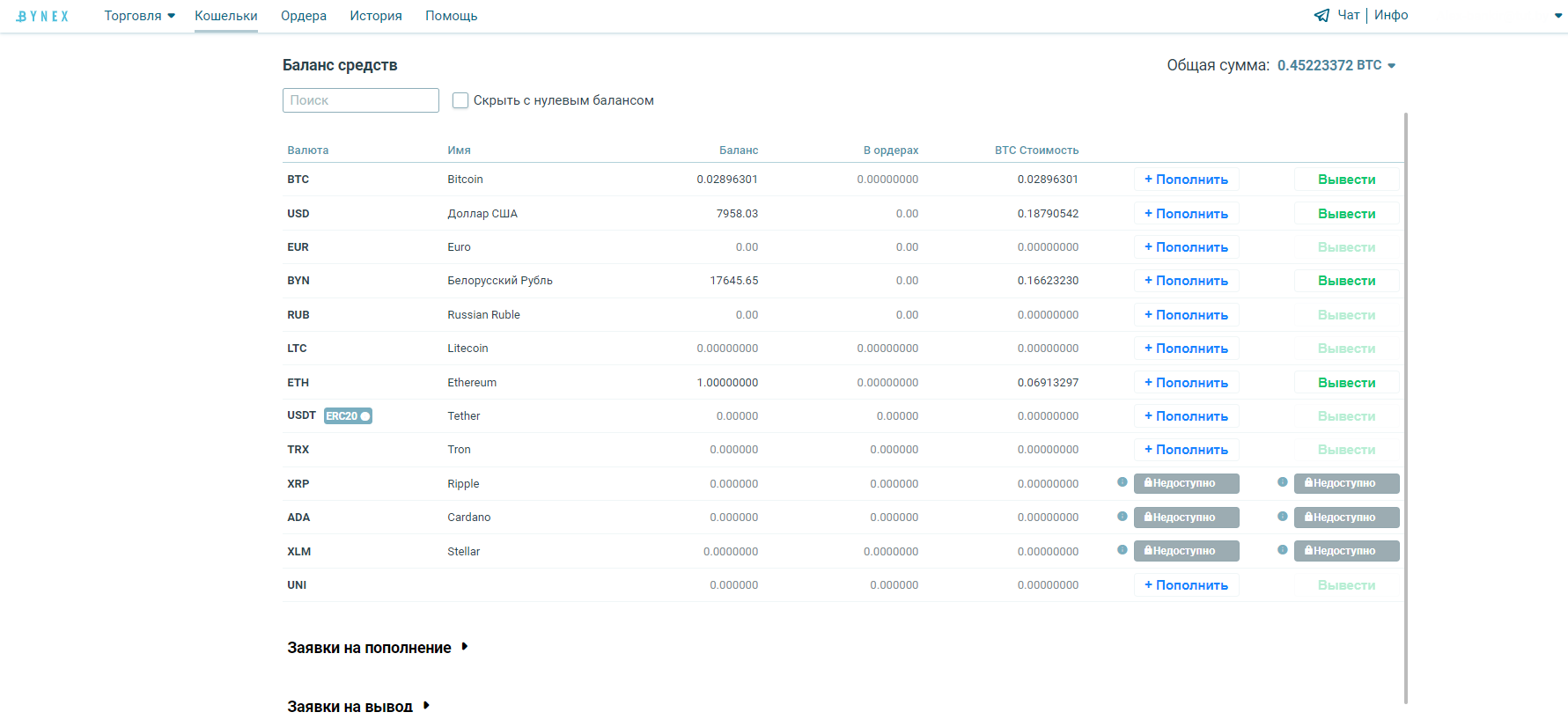The height and width of the screenshot is (727, 1568).
Task: Enable hide zero balance checkbox
Action: (460, 100)
